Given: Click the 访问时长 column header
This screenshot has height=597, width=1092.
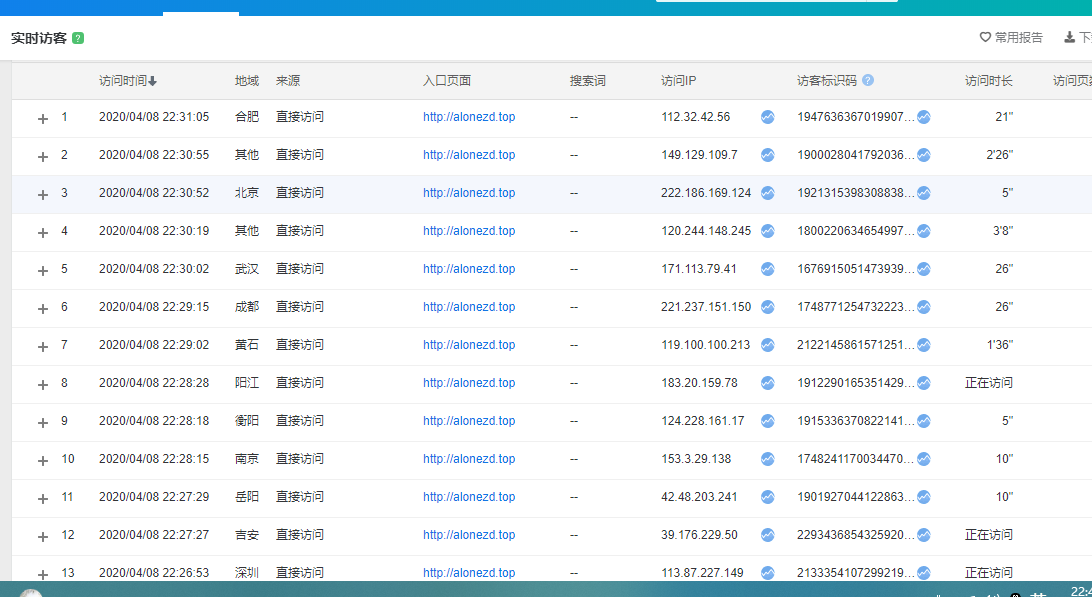Looking at the screenshot, I should click(x=989, y=81).
